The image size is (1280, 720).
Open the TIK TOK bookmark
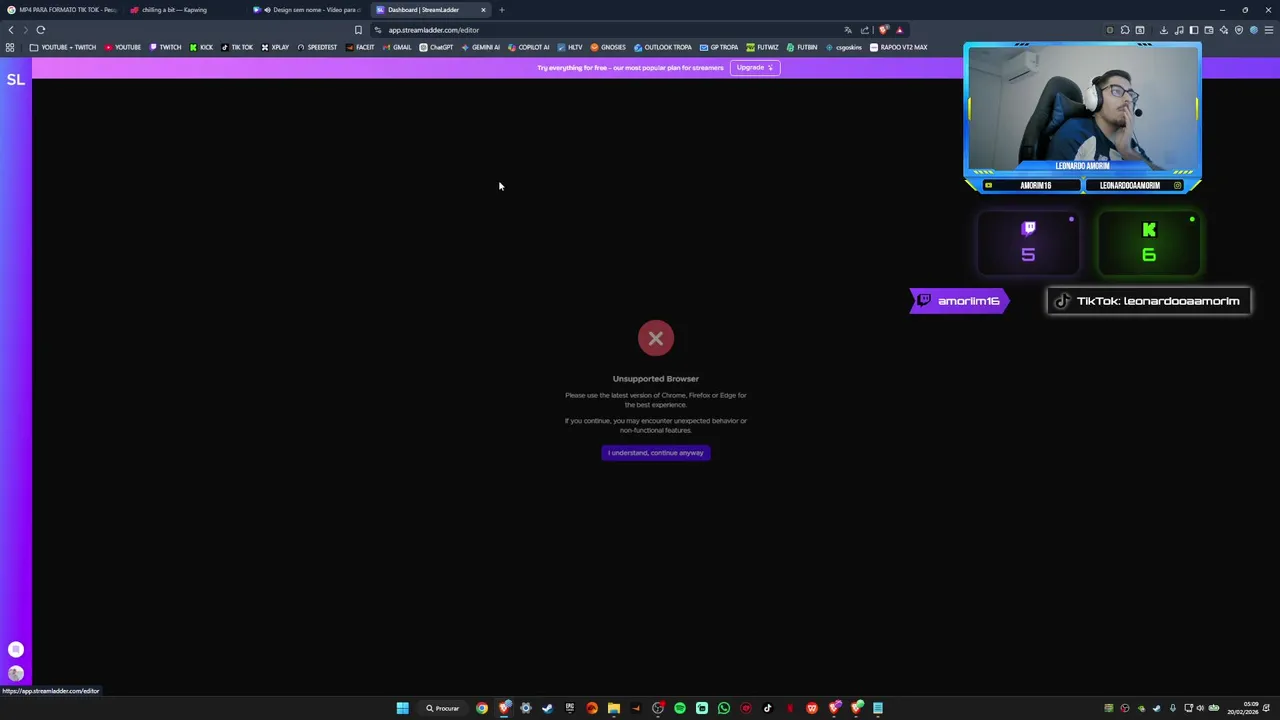[x=237, y=47]
